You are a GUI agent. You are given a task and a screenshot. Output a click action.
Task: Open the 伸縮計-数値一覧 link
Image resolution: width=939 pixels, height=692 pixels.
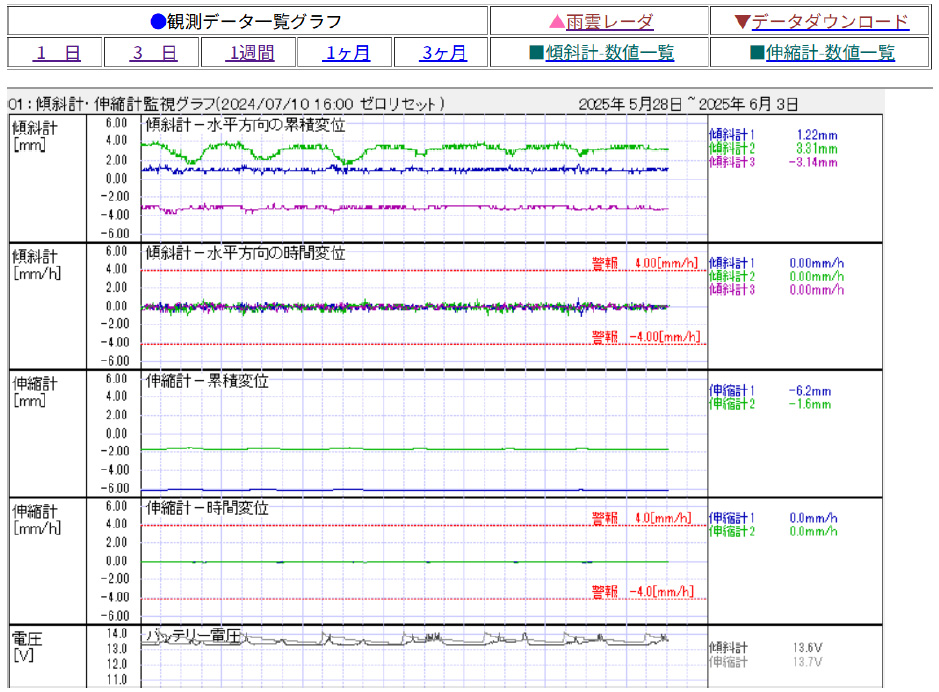pyautogui.click(x=830, y=54)
